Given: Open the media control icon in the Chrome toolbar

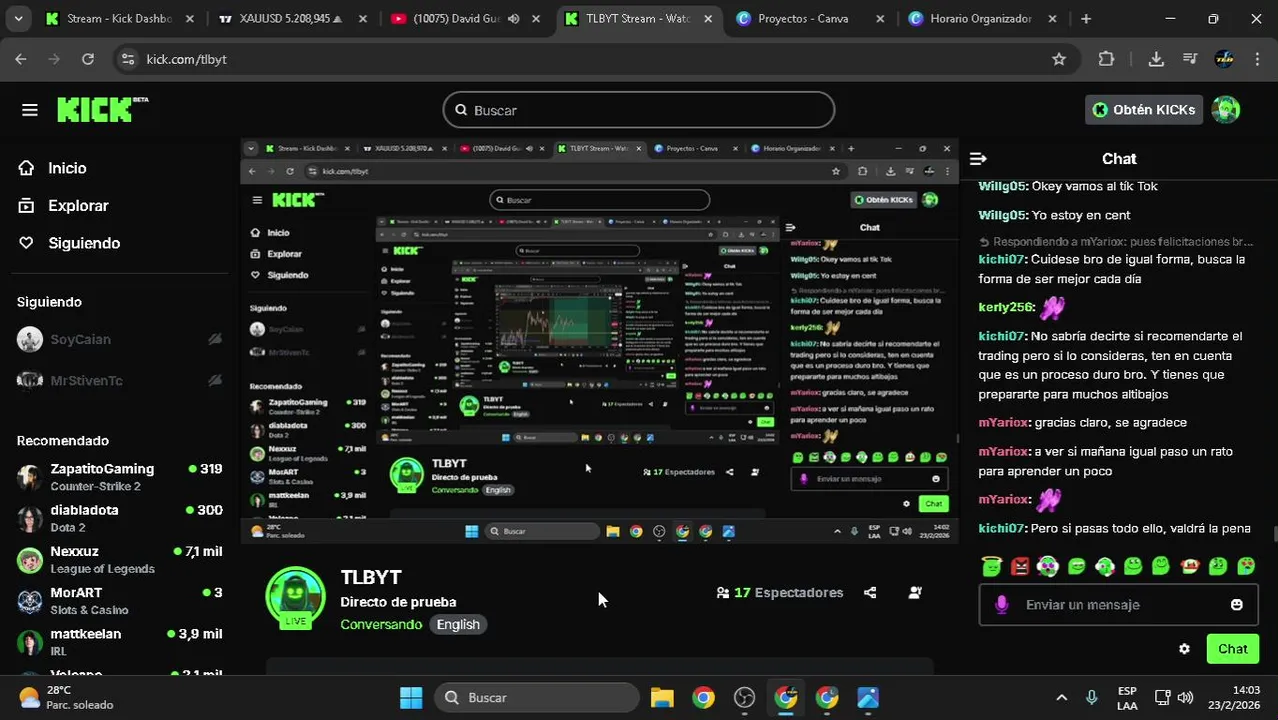Looking at the screenshot, I should click(1190, 59).
